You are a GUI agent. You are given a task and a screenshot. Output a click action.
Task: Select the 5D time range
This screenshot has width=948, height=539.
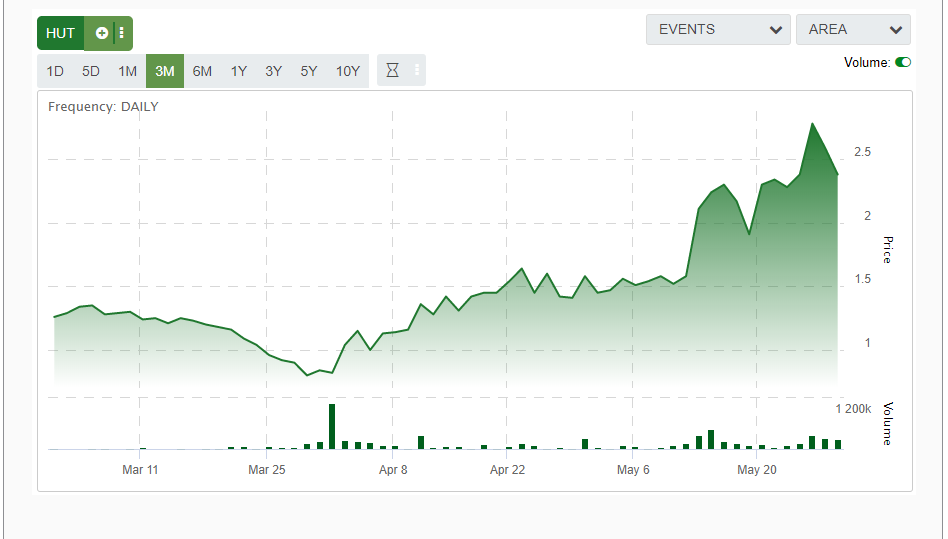[91, 71]
